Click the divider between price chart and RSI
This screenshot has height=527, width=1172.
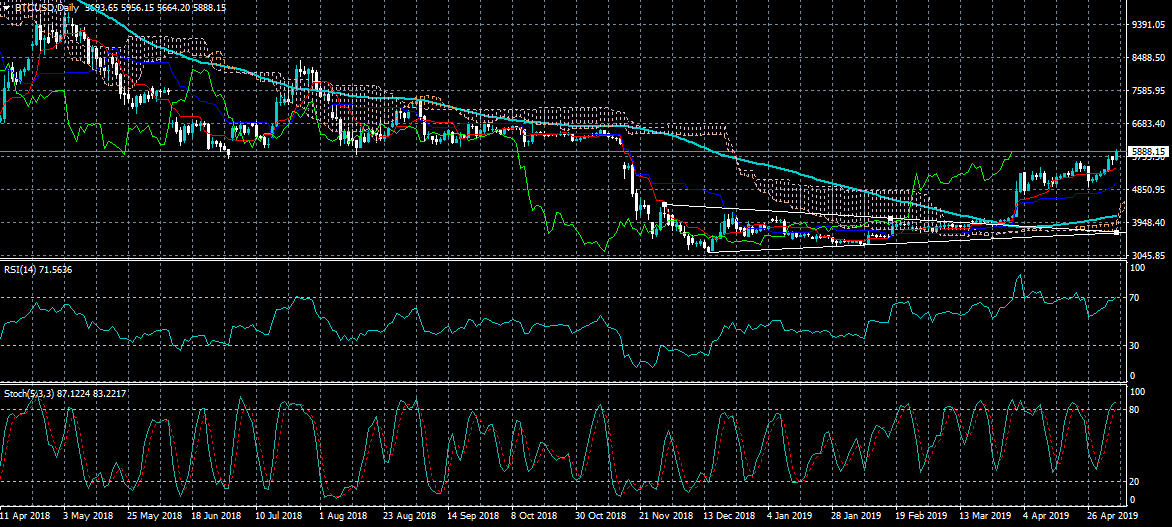click(560, 260)
